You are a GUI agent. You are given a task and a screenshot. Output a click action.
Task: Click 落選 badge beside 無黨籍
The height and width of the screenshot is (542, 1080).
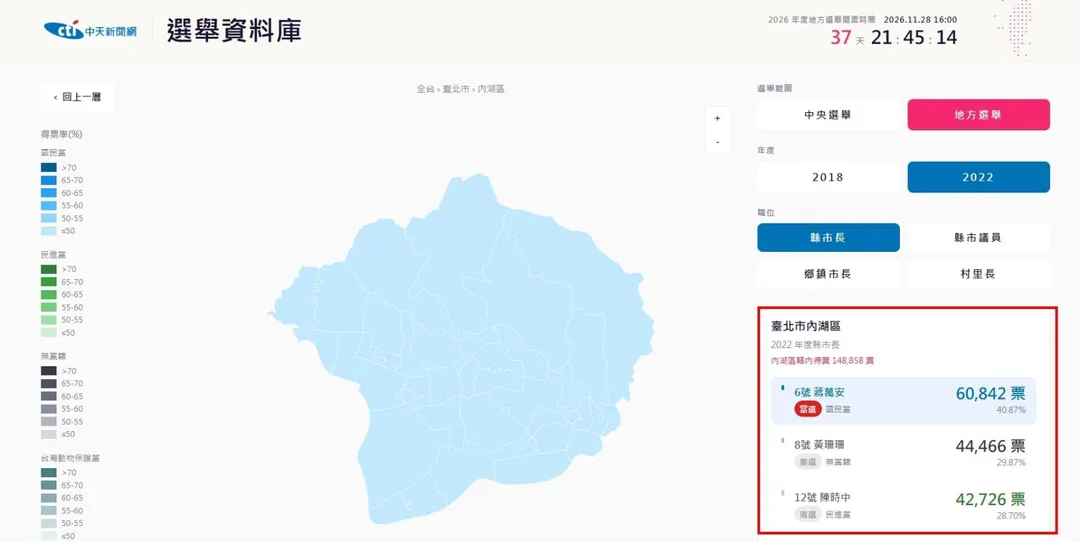pyautogui.click(x=806, y=462)
